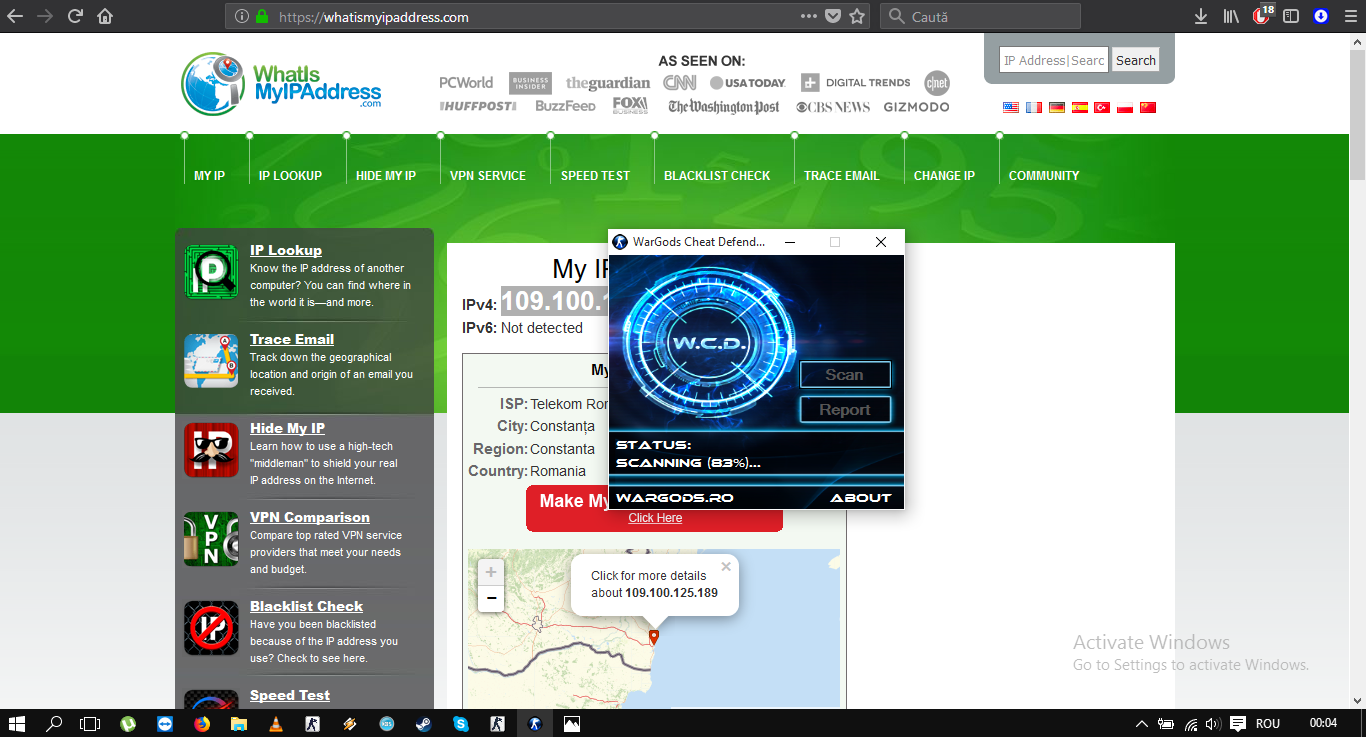The image size is (1366, 737).
Task: Open the Blacklist Check icon
Action: pyautogui.click(x=211, y=628)
